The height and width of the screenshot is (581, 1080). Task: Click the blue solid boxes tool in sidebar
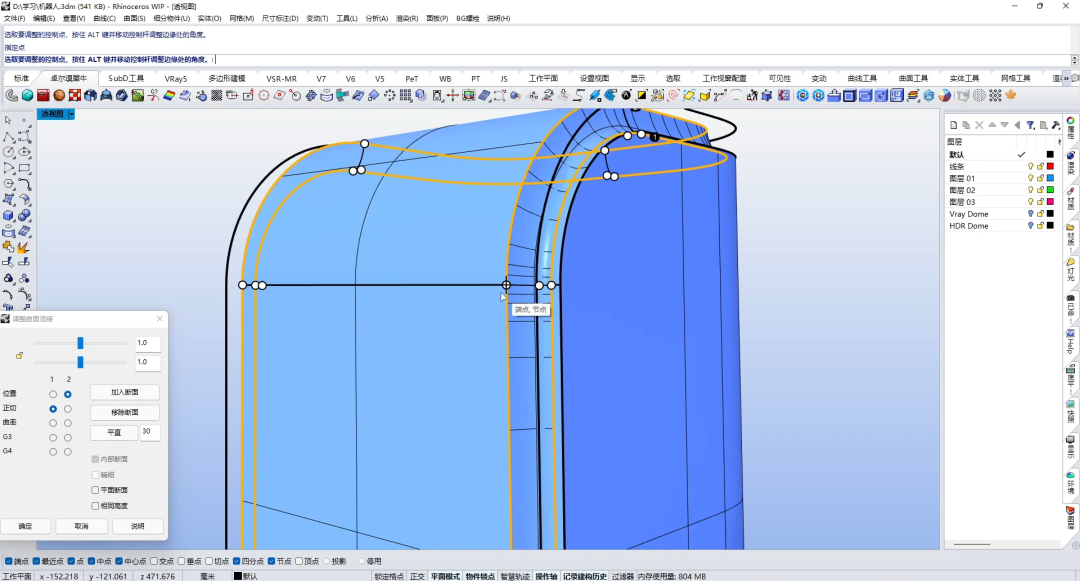[8, 216]
